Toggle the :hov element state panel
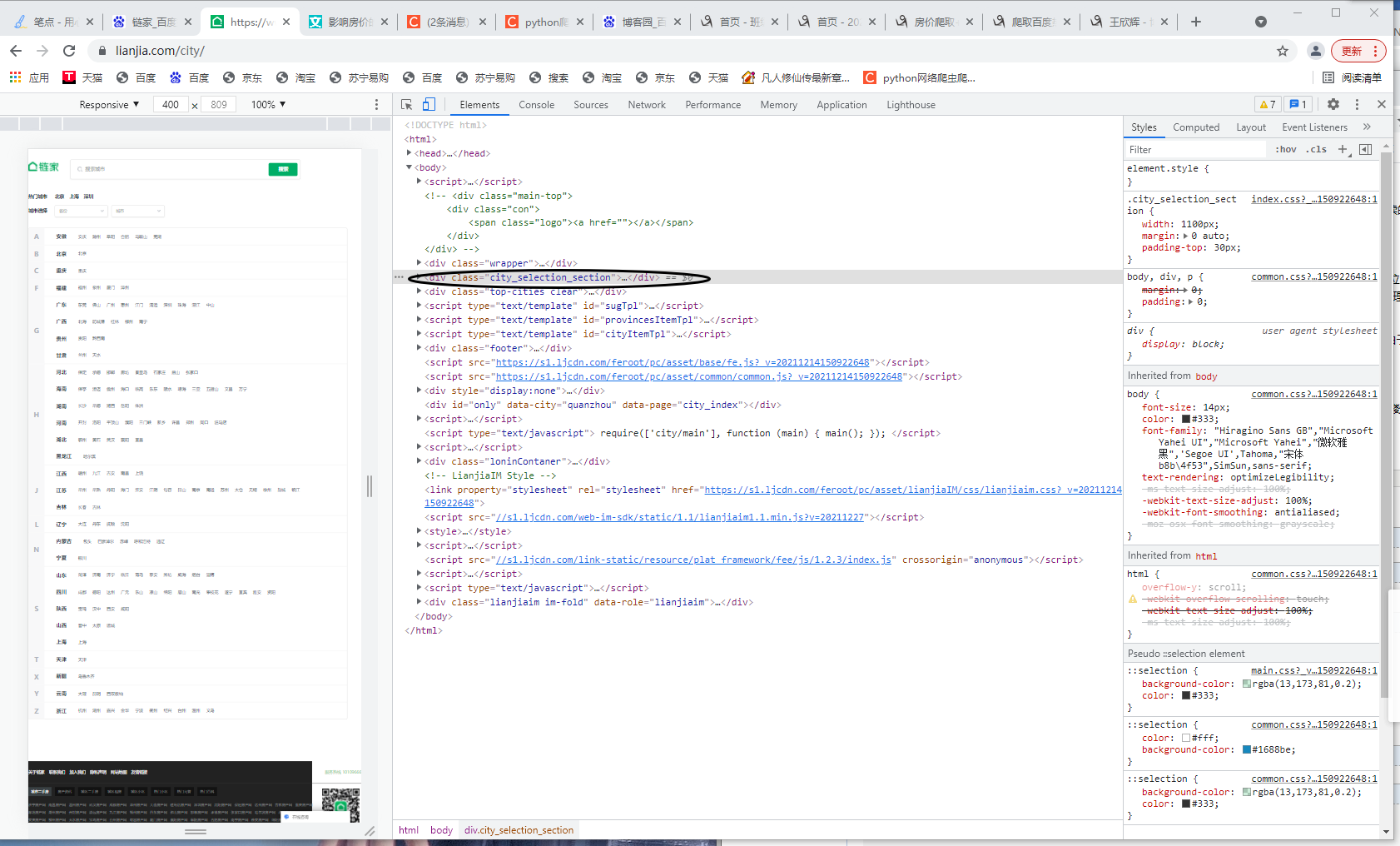Viewport: 1400px width, 846px height. [x=1286, y=150]
